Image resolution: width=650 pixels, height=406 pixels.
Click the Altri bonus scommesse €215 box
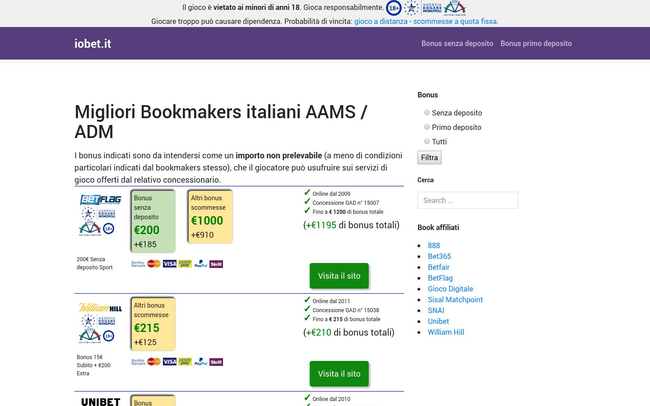pos(153,323)
